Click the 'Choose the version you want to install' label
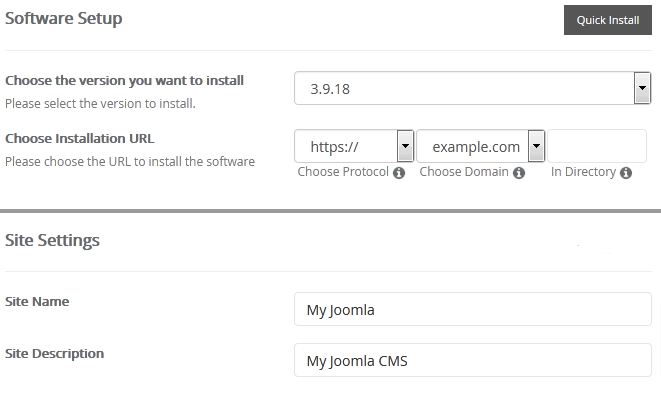The width and height of the screenshot is (661, 403). coord(124,80)
